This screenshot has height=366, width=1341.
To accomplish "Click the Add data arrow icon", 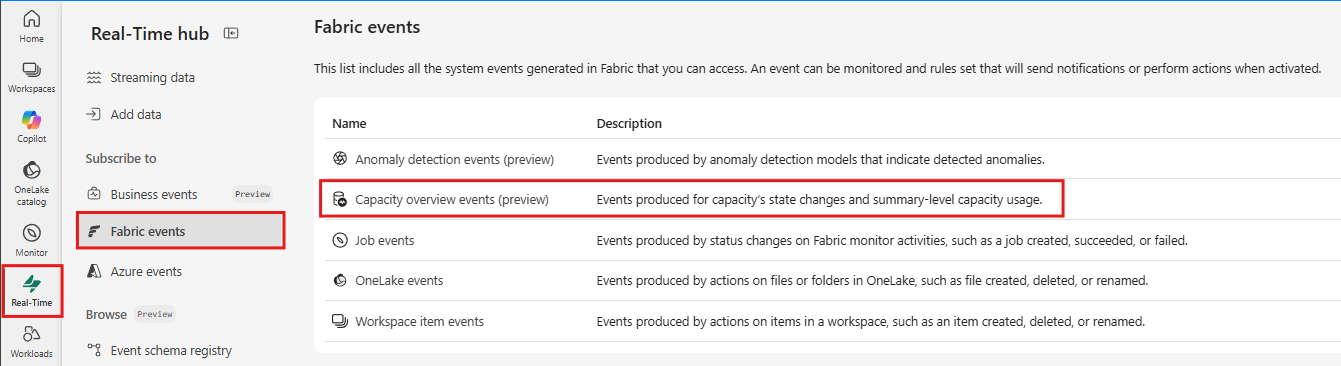I will [94, 114].
